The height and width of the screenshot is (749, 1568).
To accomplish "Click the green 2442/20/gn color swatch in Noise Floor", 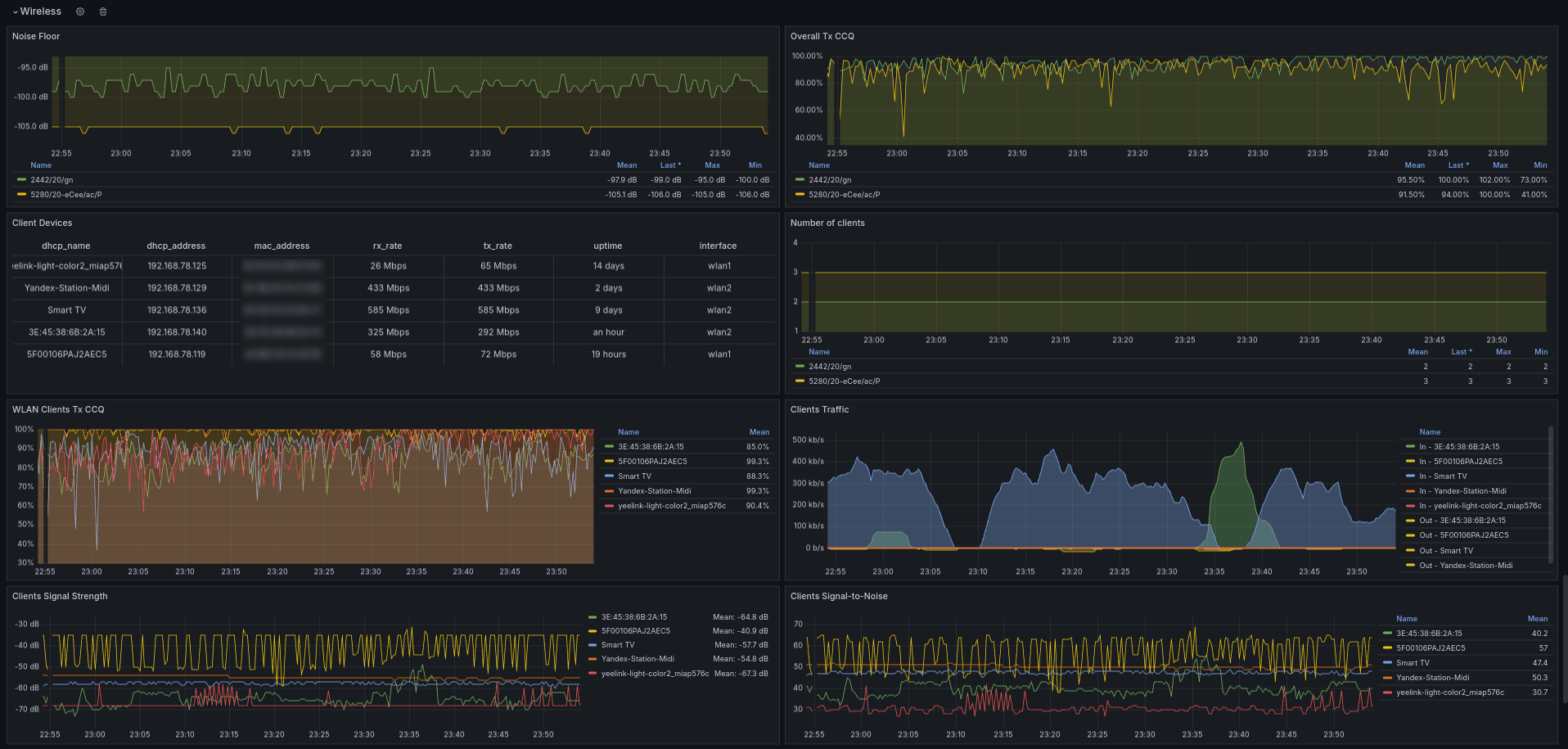I will (21, 180).
